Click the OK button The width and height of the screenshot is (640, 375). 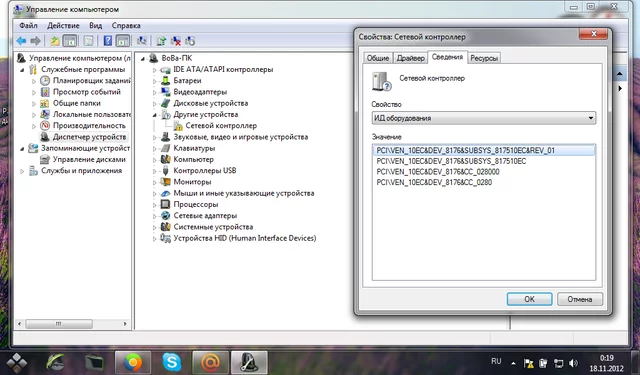(529, 299)
